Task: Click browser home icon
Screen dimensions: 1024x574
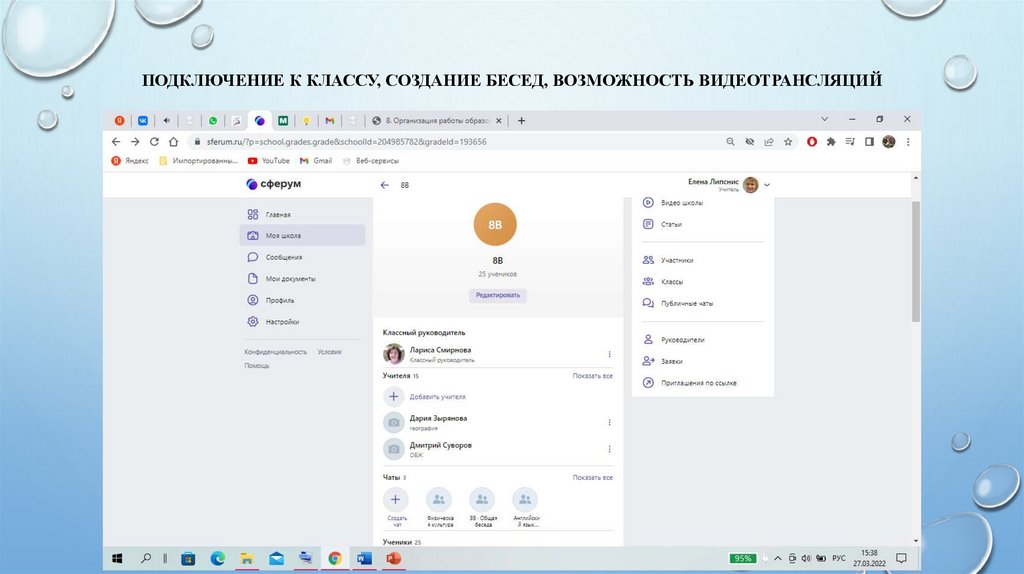Action: click(174, 142)
